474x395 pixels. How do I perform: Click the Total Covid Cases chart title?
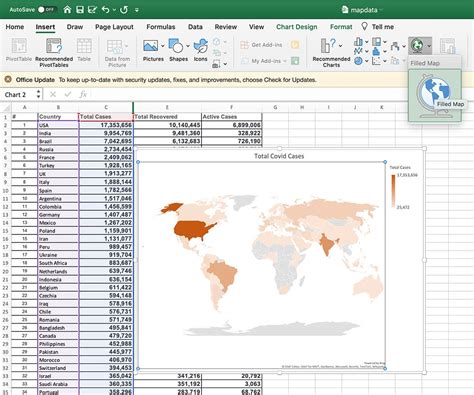279,156
